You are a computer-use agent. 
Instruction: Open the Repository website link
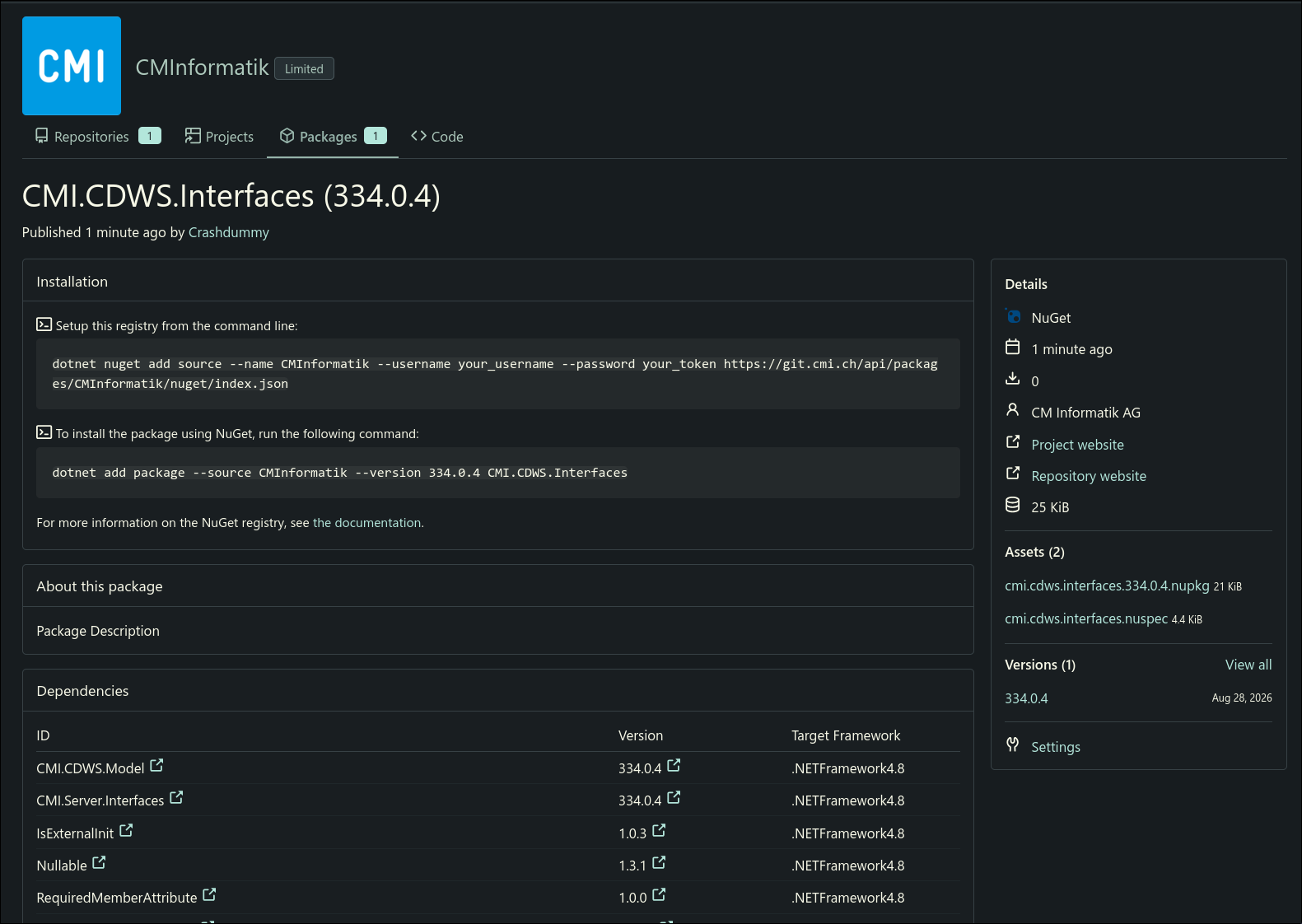tap(1089, 476)
